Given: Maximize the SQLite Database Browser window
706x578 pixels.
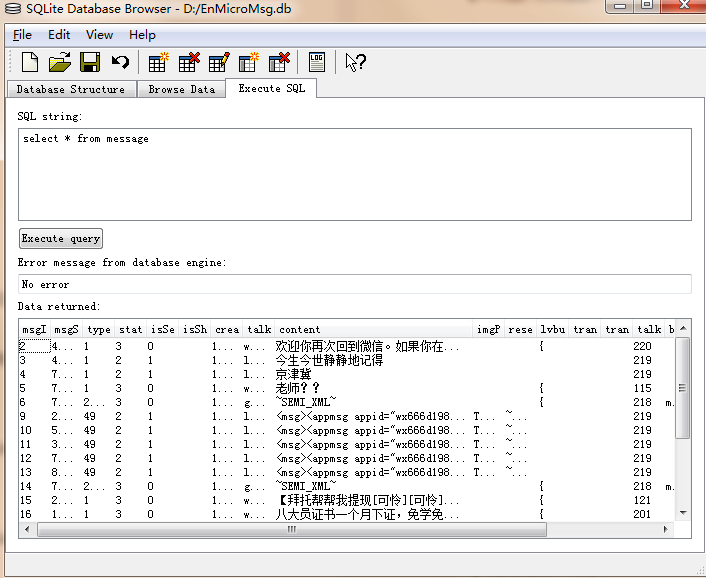Looking at the screenshot, I should (647, 5).
